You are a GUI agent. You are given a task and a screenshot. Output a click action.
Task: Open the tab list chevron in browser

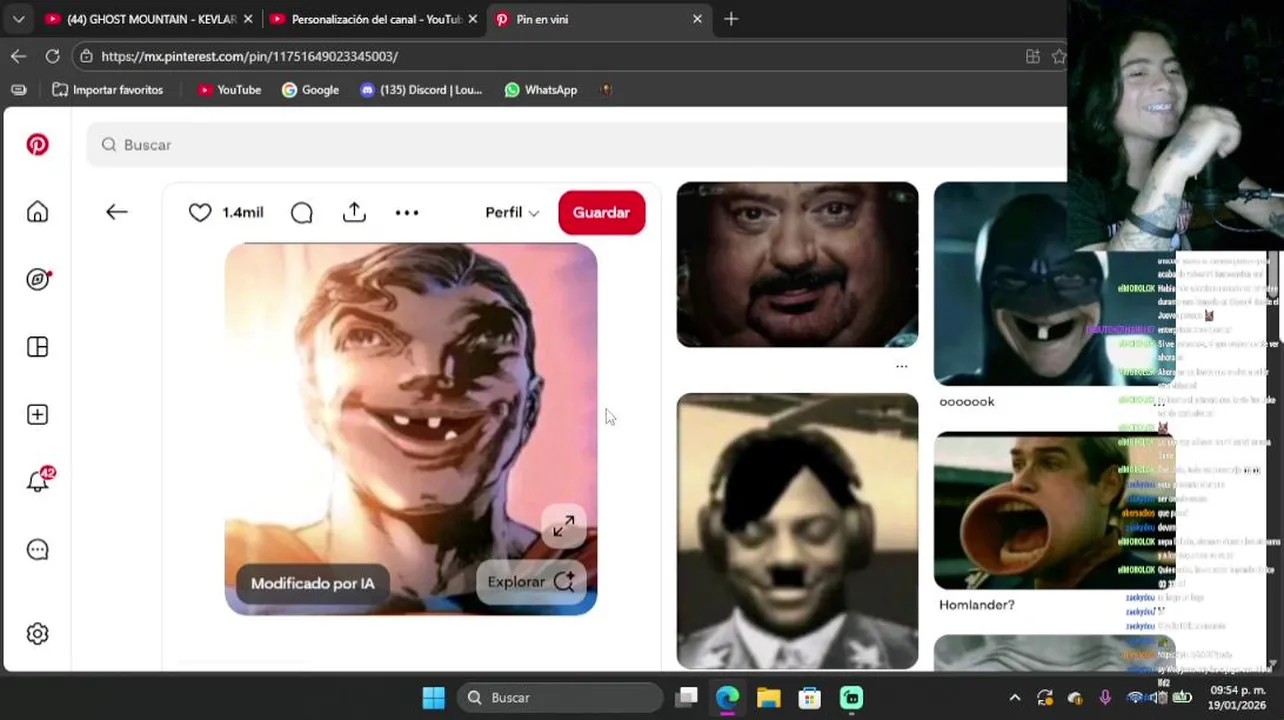[18, 19]
